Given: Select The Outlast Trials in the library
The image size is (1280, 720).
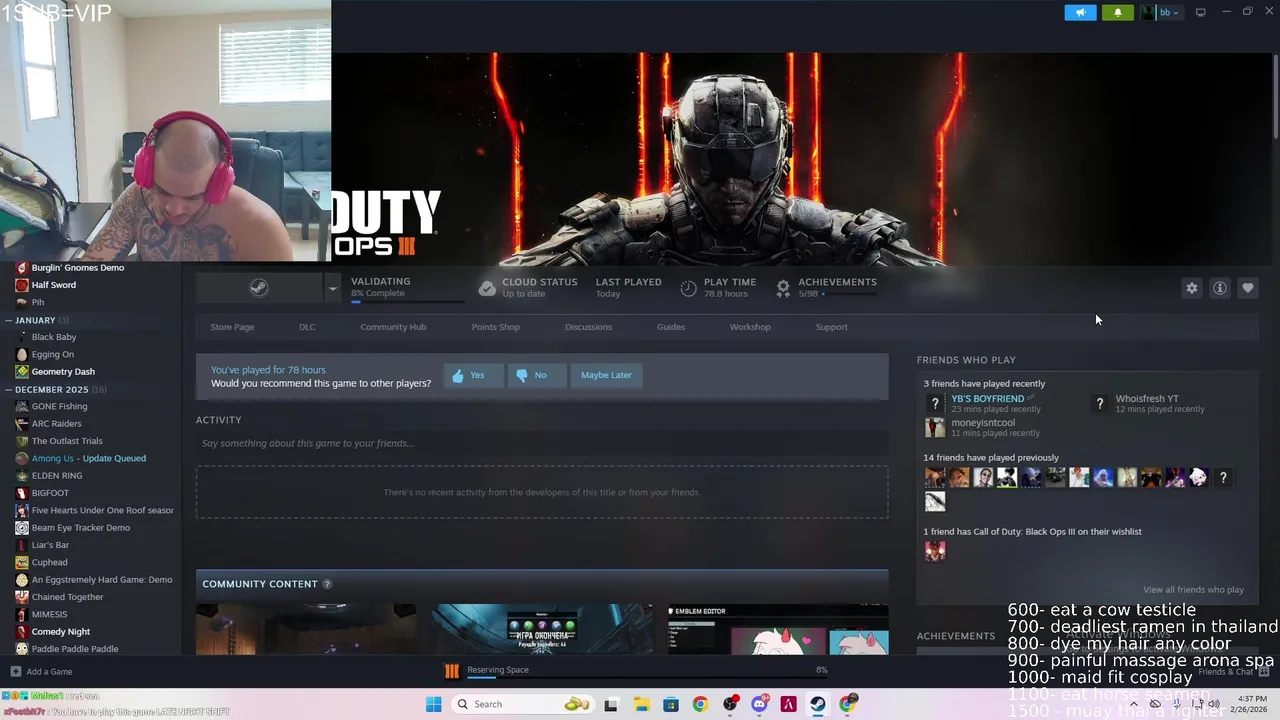Looking at the screenshot, I should pos(67,441).
